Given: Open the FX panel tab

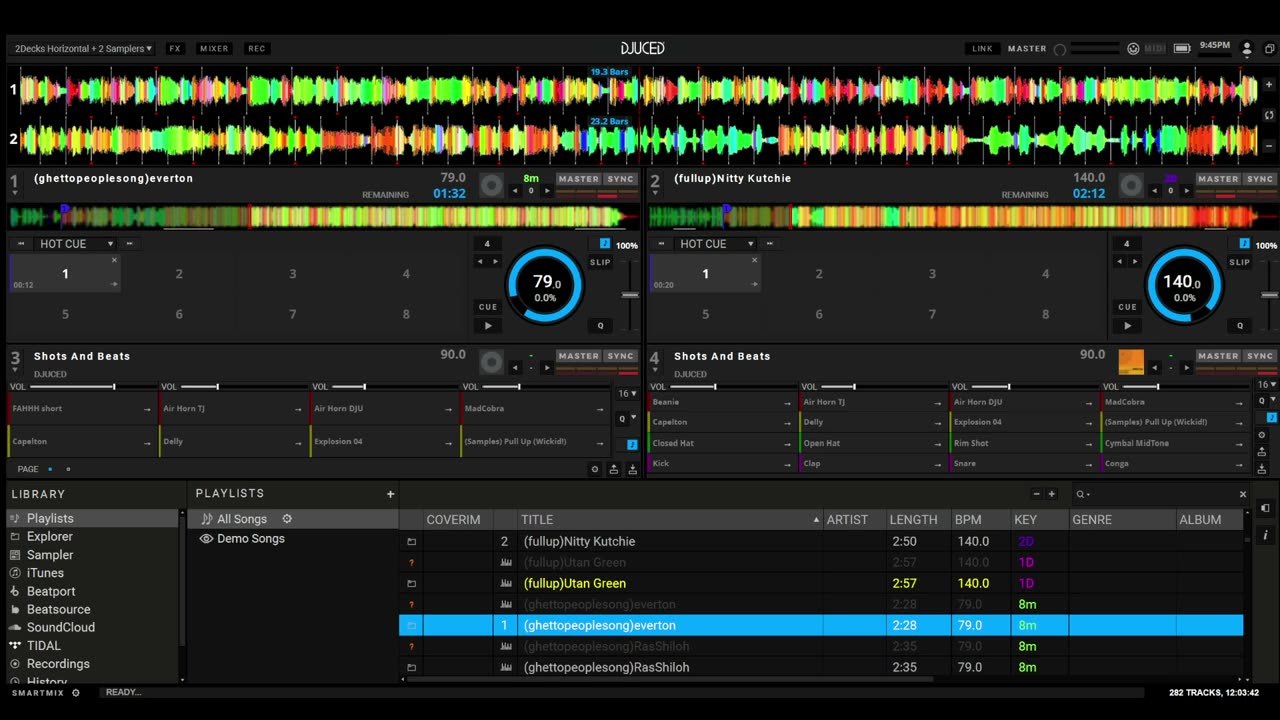Looking at the screenshot, I should (x=175, y=48).
